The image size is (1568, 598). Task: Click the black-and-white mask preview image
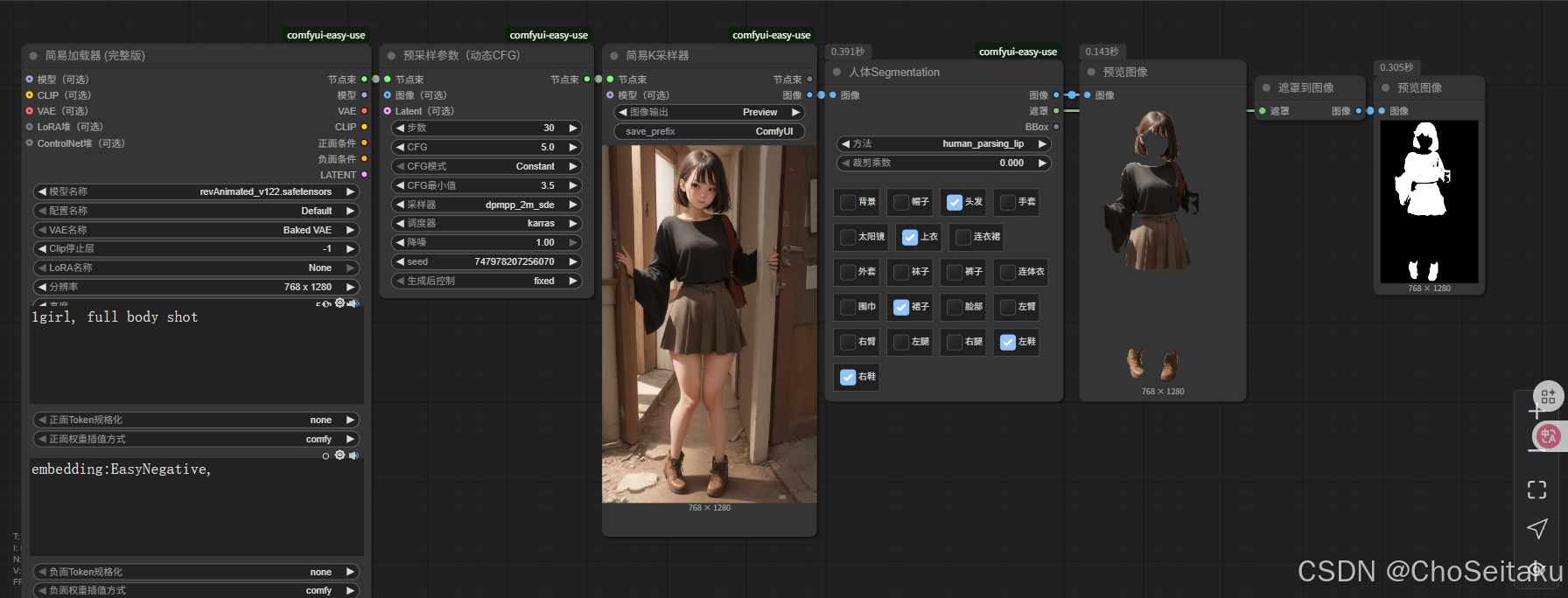(1429, 201)
